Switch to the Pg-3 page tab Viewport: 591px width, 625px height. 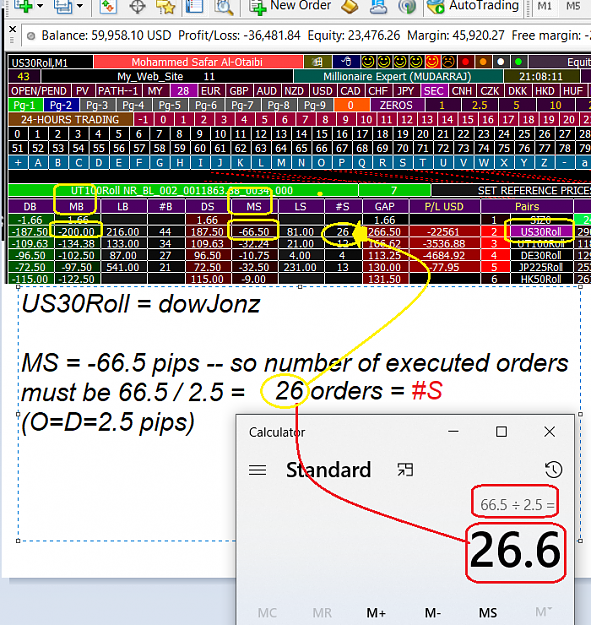pyautogui.click(x=97, y=105)
